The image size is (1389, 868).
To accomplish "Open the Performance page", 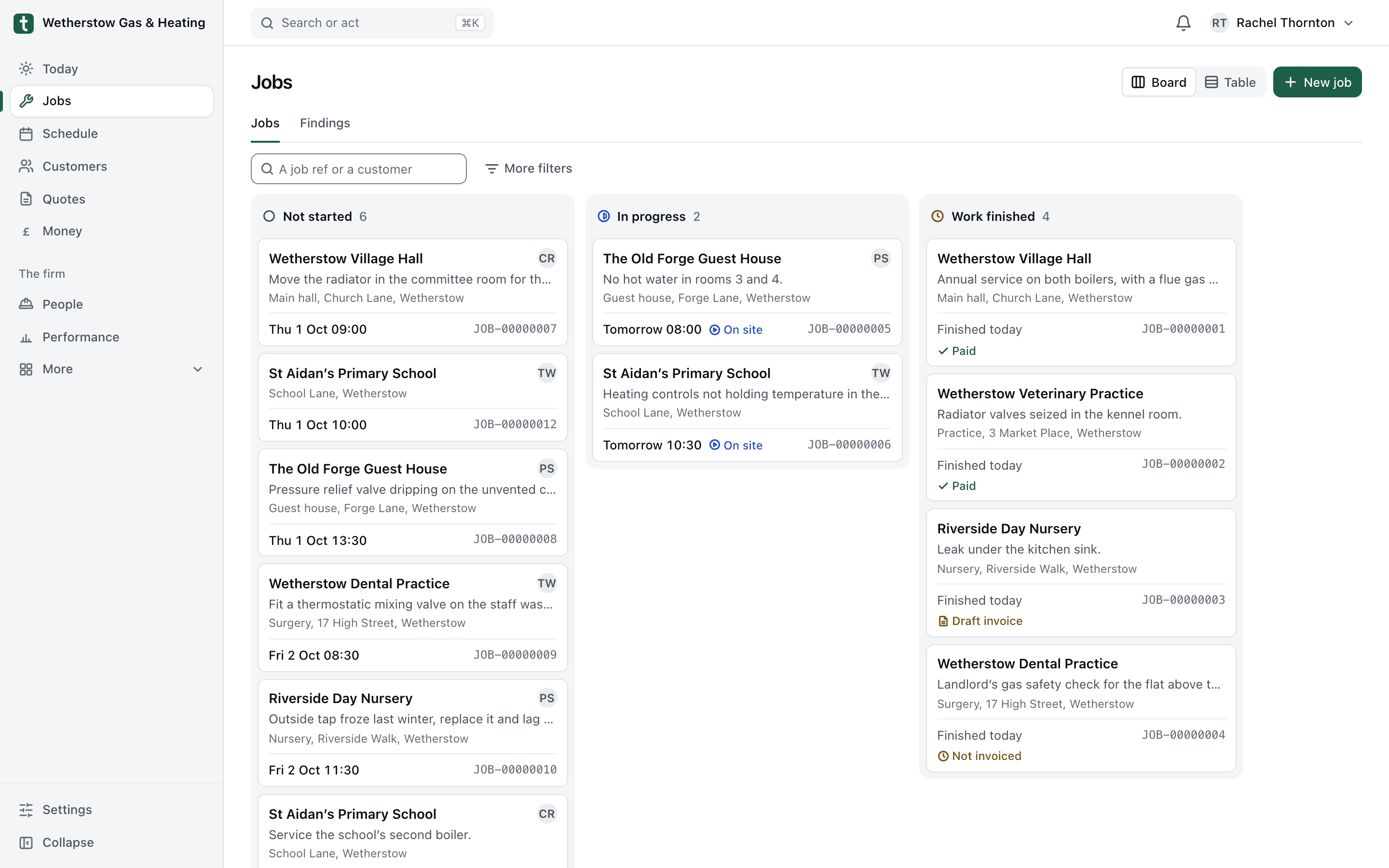I will [x=112, y=337].
